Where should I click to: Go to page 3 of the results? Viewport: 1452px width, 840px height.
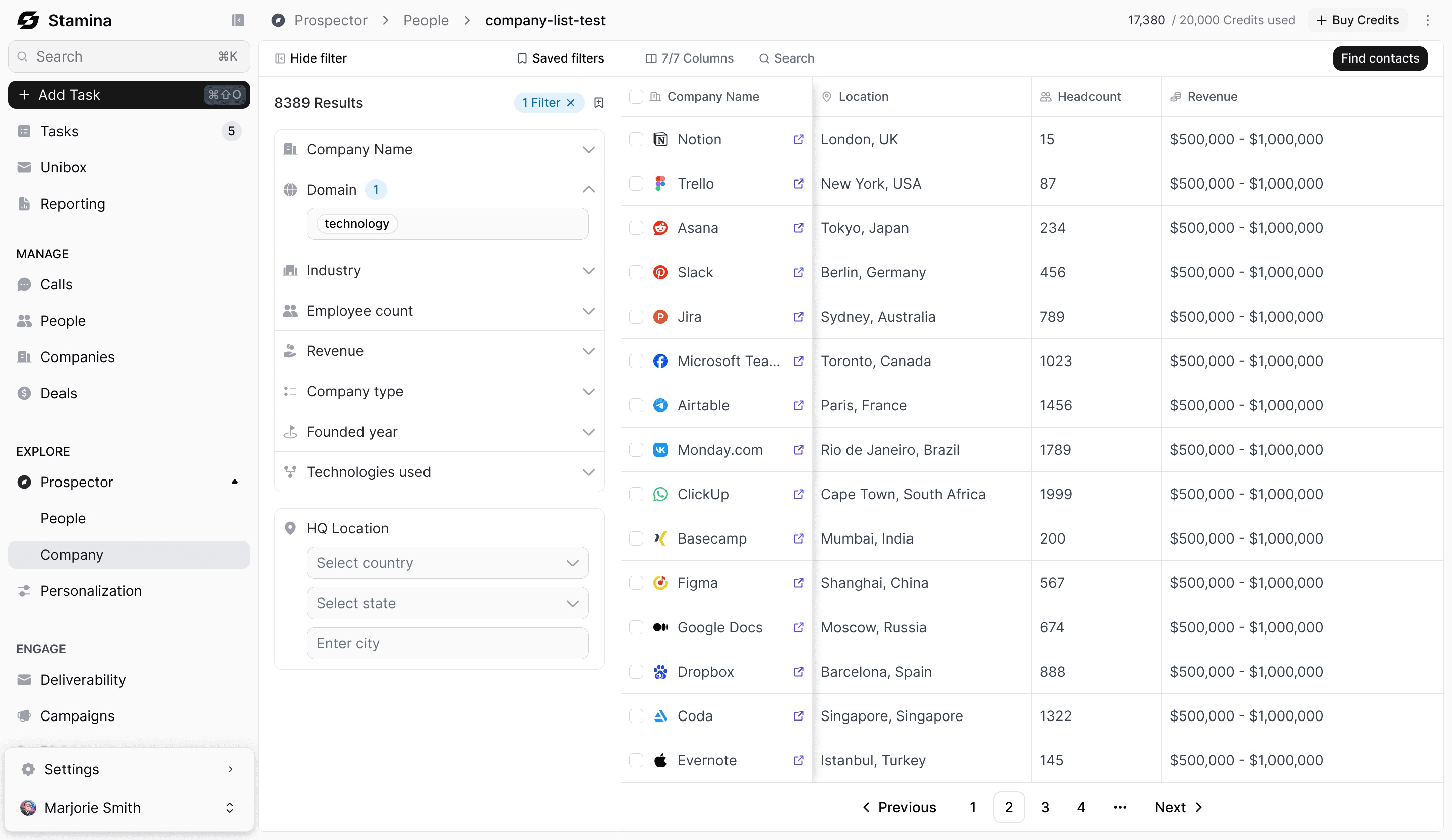[1045, 807]
